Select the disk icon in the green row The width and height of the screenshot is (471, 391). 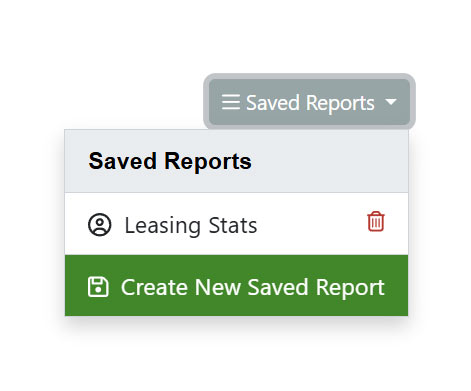click(98, 287)
